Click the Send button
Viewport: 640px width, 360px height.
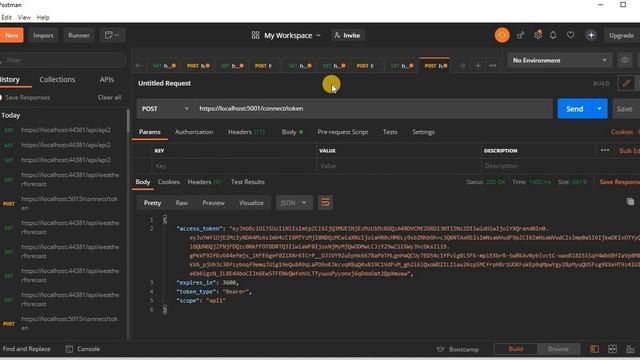point(574,109)
